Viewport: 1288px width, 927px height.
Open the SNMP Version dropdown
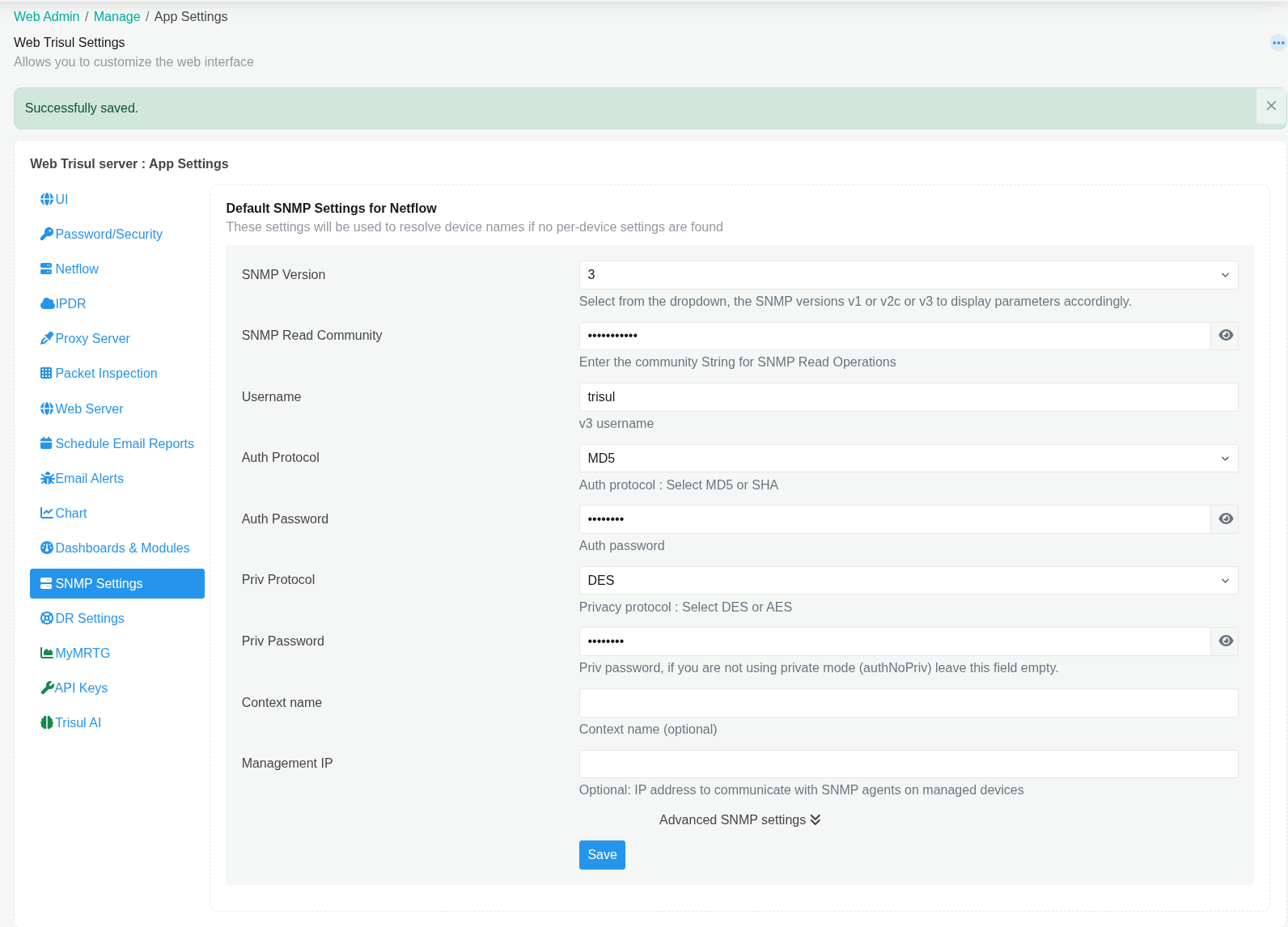pyautogui.click(x=909, y=275)
